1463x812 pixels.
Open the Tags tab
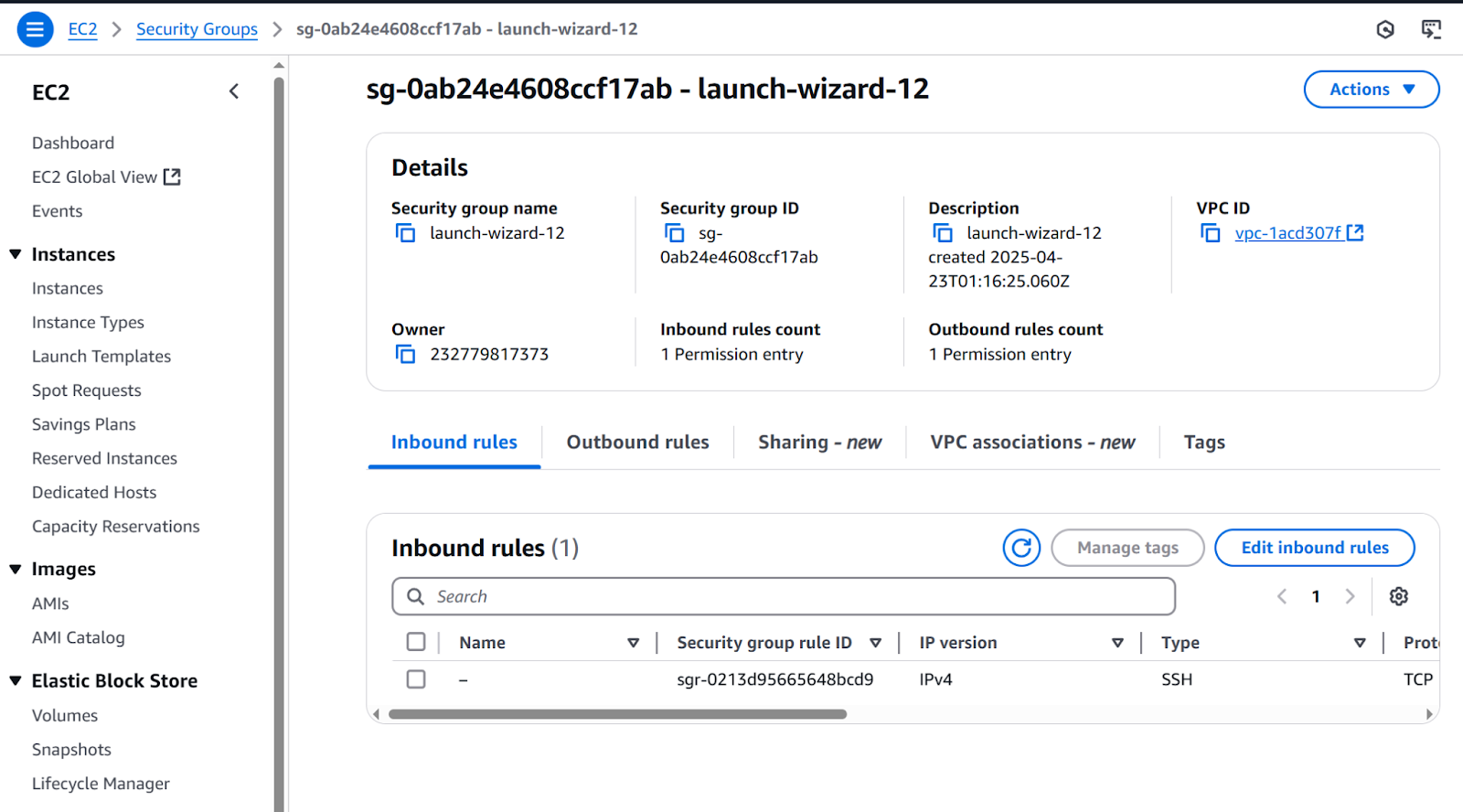coord(1204,443)
